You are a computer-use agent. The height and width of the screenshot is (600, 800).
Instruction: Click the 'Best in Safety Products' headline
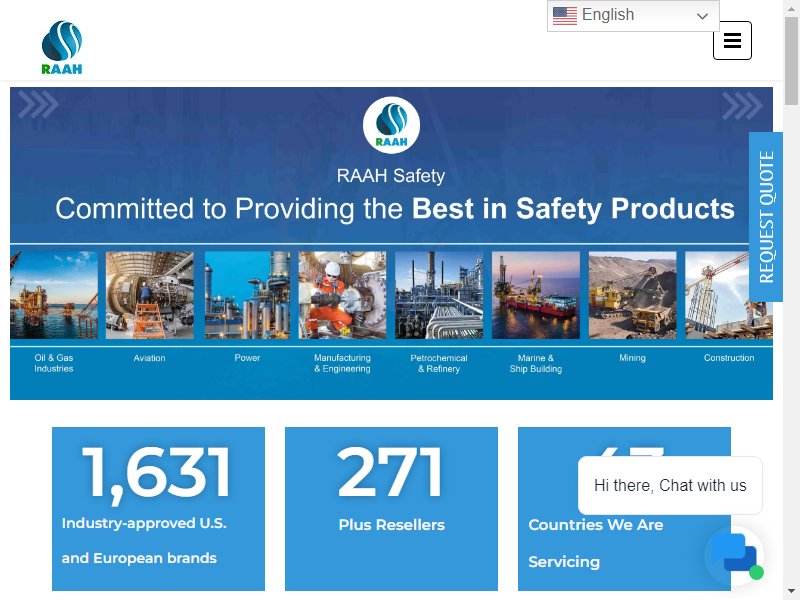[x=573, y=209]
